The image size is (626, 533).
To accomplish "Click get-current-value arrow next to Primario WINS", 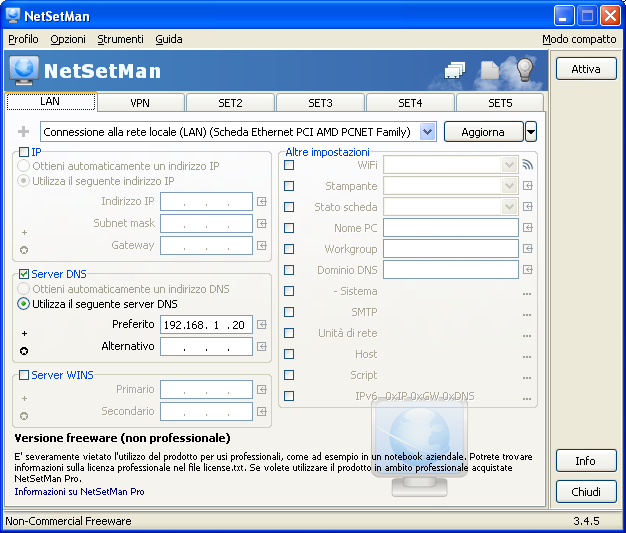I will [262, 390].
